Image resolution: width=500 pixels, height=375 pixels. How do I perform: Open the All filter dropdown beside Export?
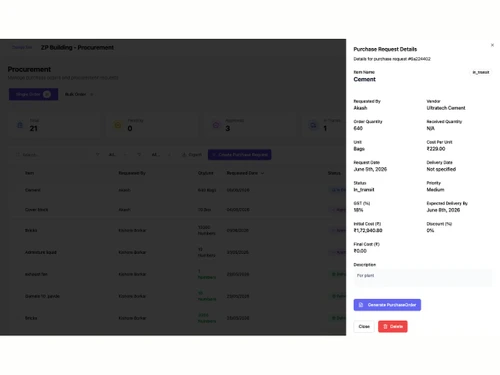(156, 155)
